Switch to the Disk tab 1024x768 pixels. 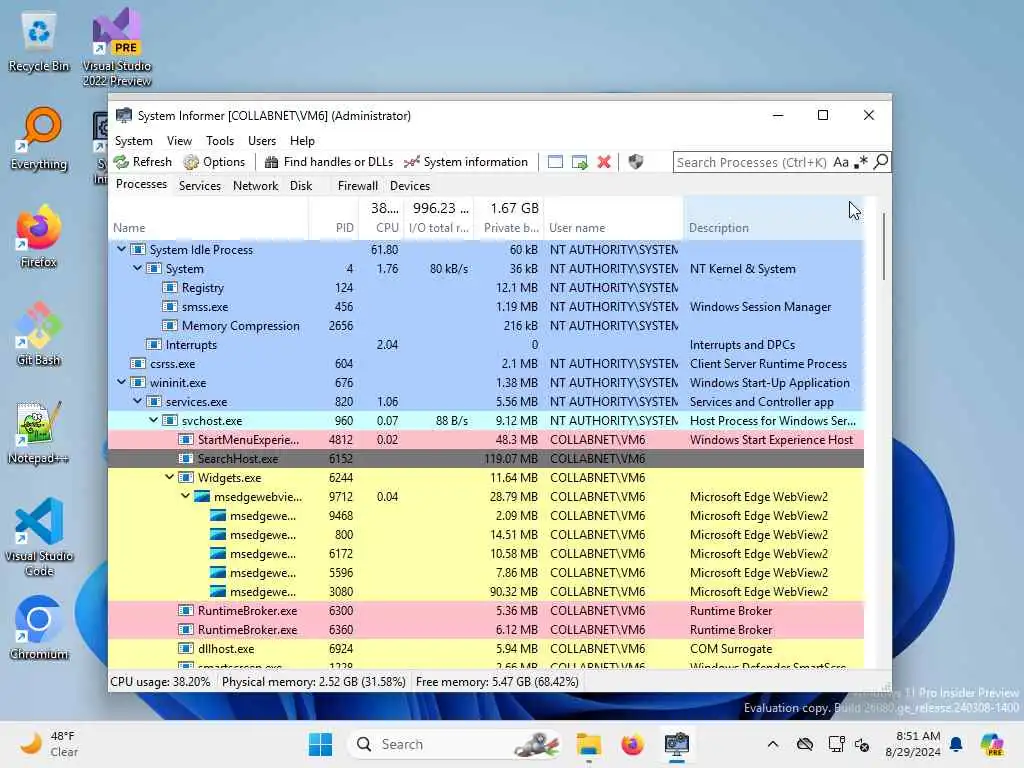point(301,186)
